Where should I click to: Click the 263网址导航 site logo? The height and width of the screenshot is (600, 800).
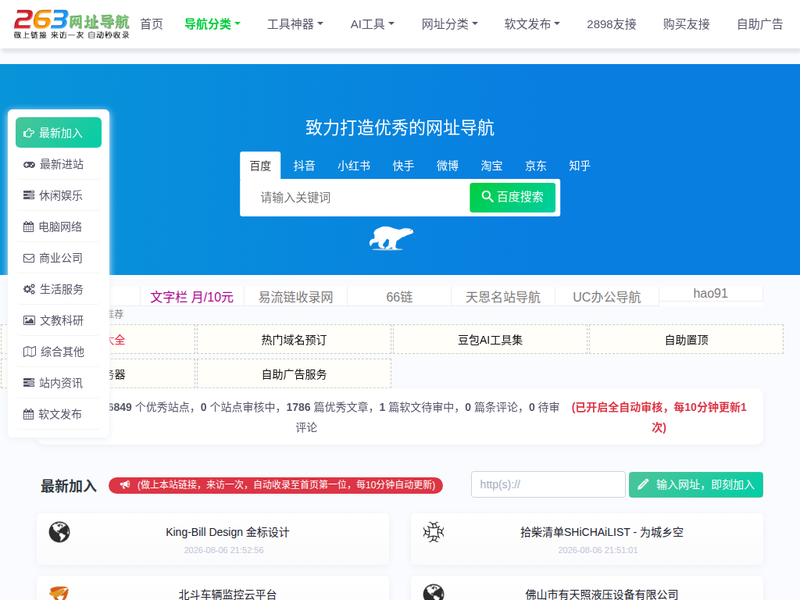(x=71, y=24)
